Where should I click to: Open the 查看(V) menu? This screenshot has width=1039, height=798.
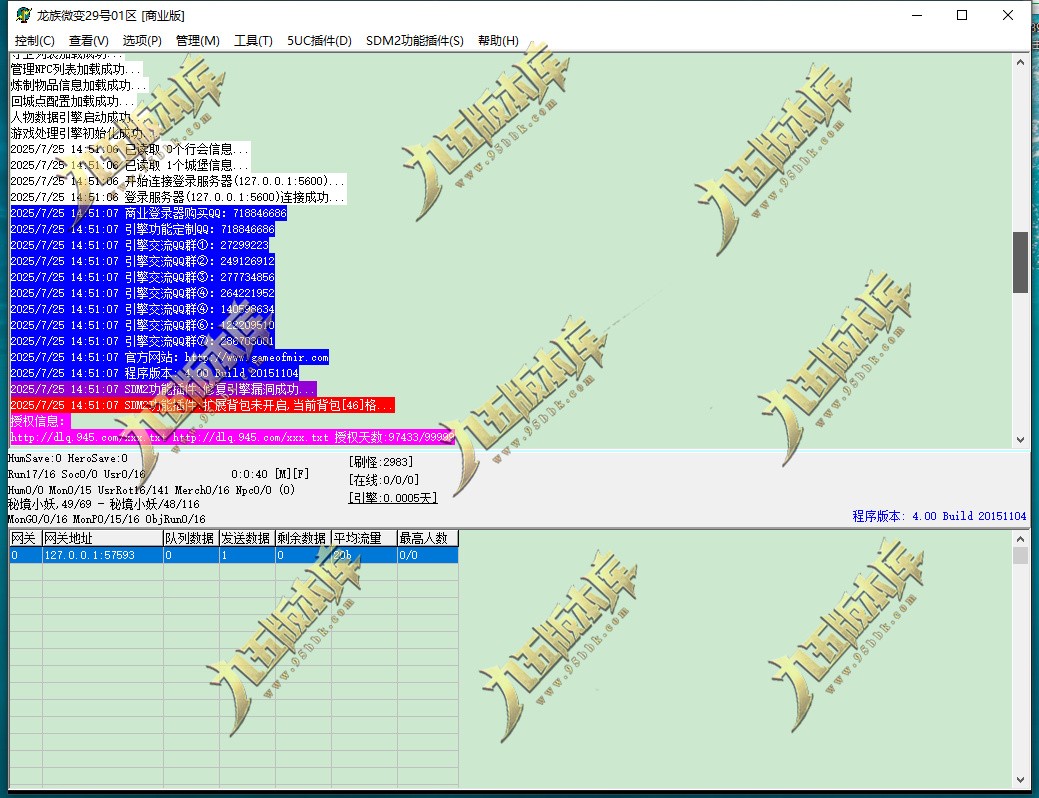[x=88, y=40]
